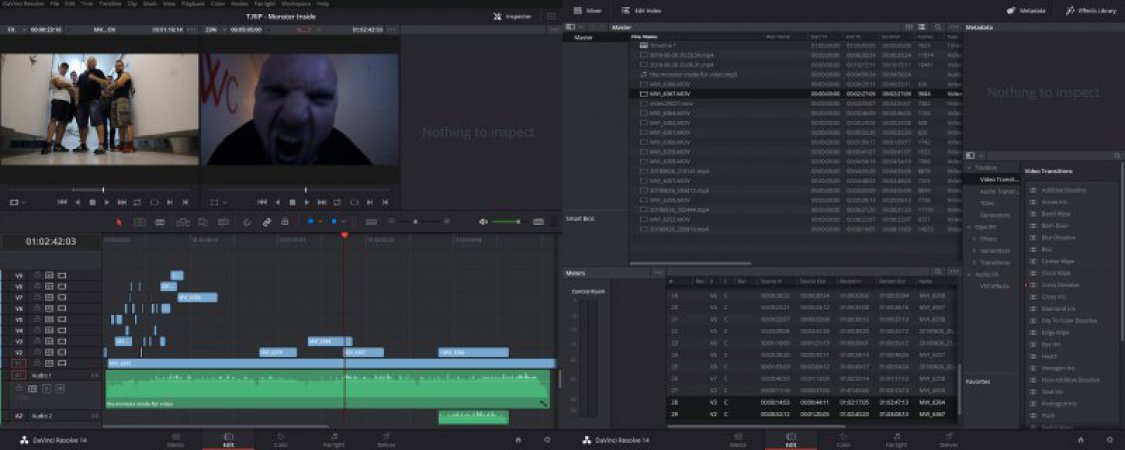Choose the trim edit mode tool
The image size is (1125, 450).
139,222
